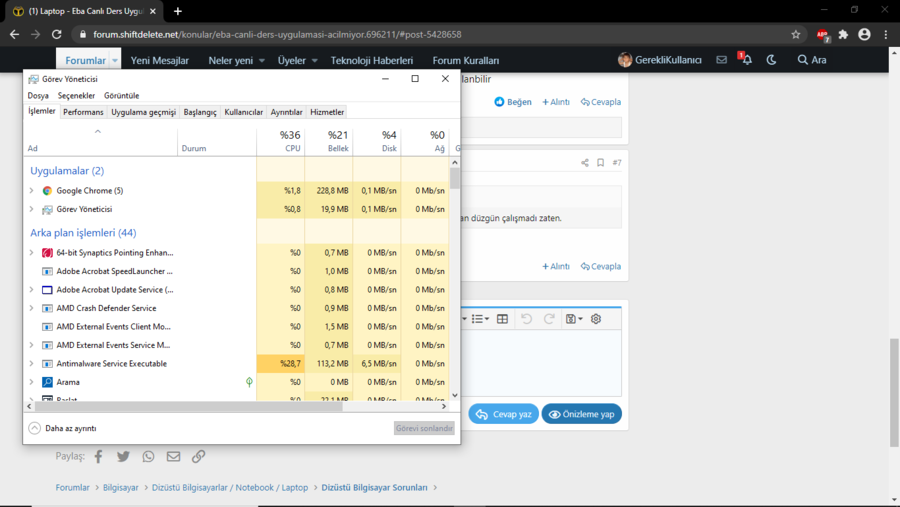The height and width of the screenshot is (507, 900).
Task: Click the Task Manager vertical scrollbar
Action: click(x=455, y=280)
